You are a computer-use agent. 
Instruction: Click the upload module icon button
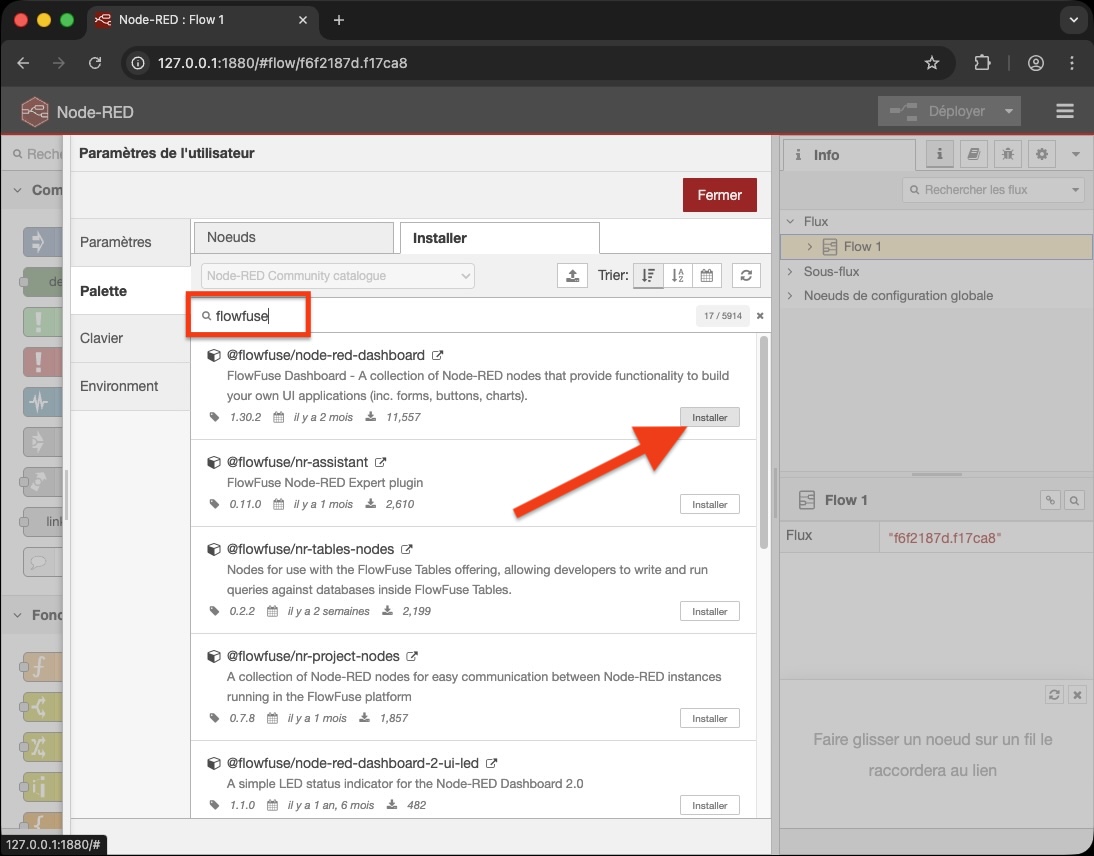click(x=572, y=276)
